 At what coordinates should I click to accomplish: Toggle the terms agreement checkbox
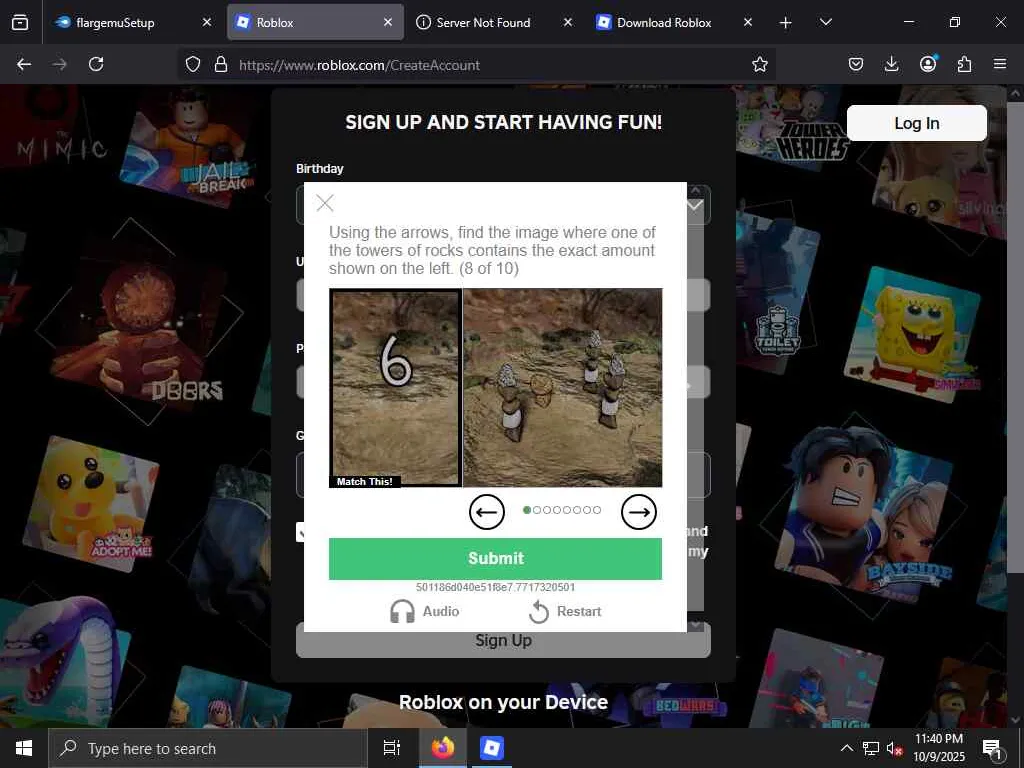(x=300, y=532)
